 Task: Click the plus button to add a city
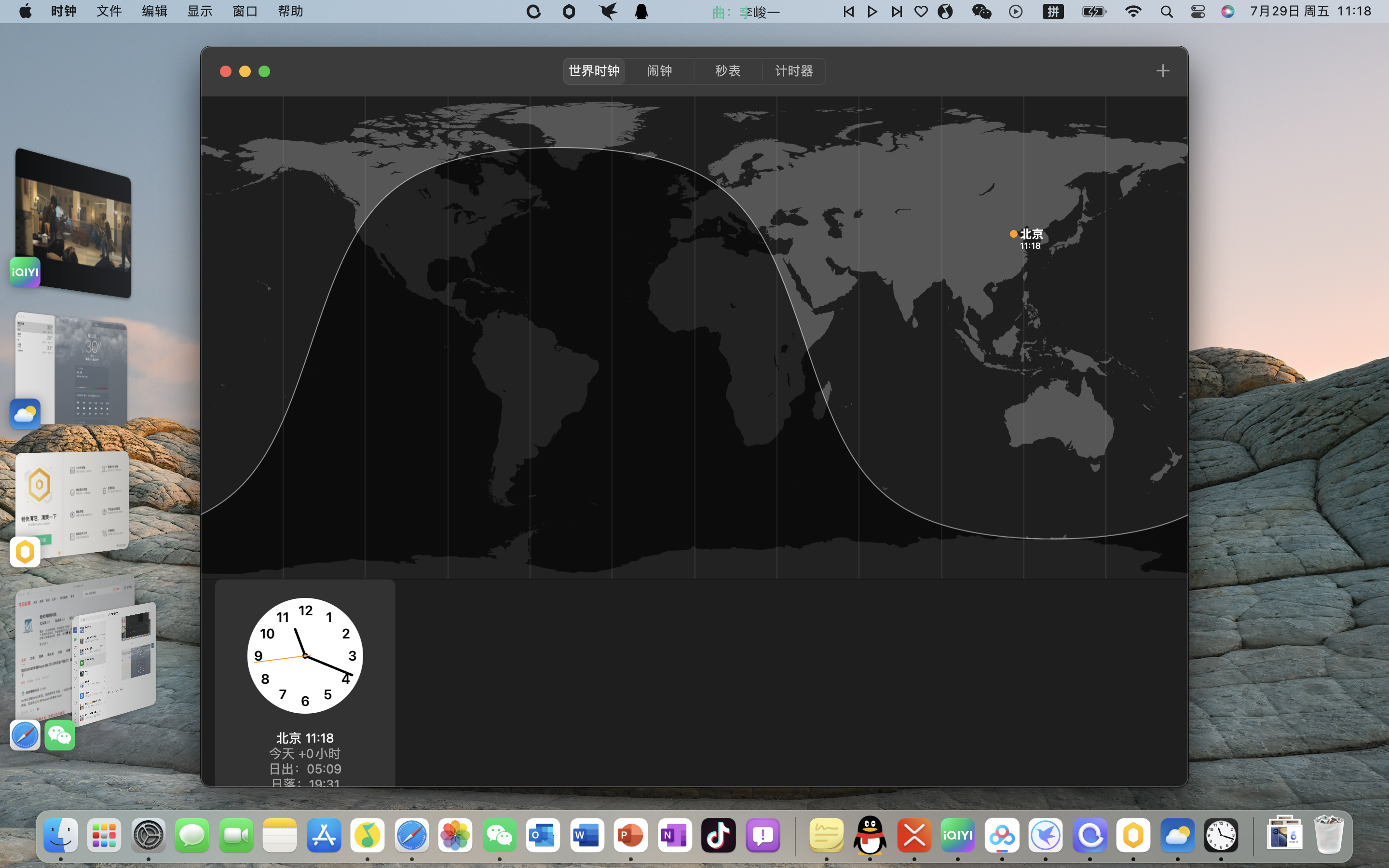tap(1162, 70)
